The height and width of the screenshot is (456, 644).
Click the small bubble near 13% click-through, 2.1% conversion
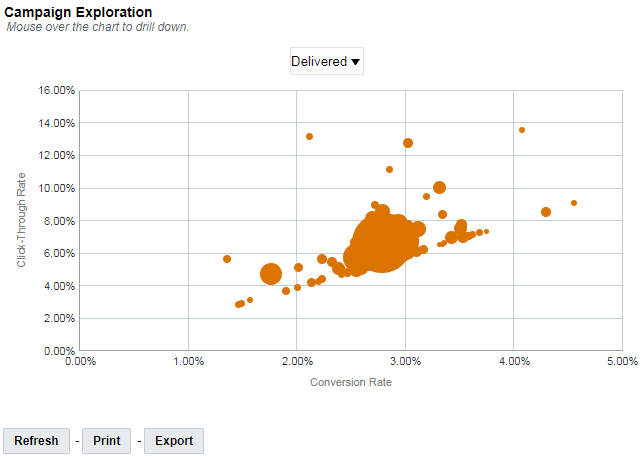coord(309,136)
